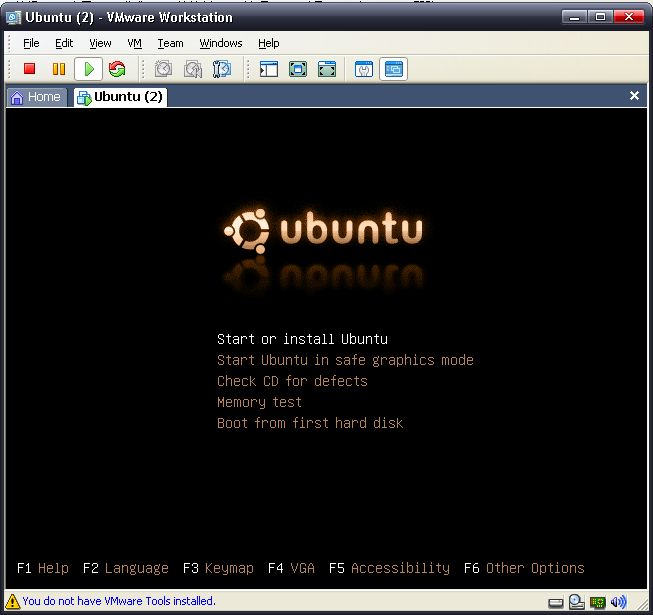Close the VMware Workstation window

click(x=628, y=17)
